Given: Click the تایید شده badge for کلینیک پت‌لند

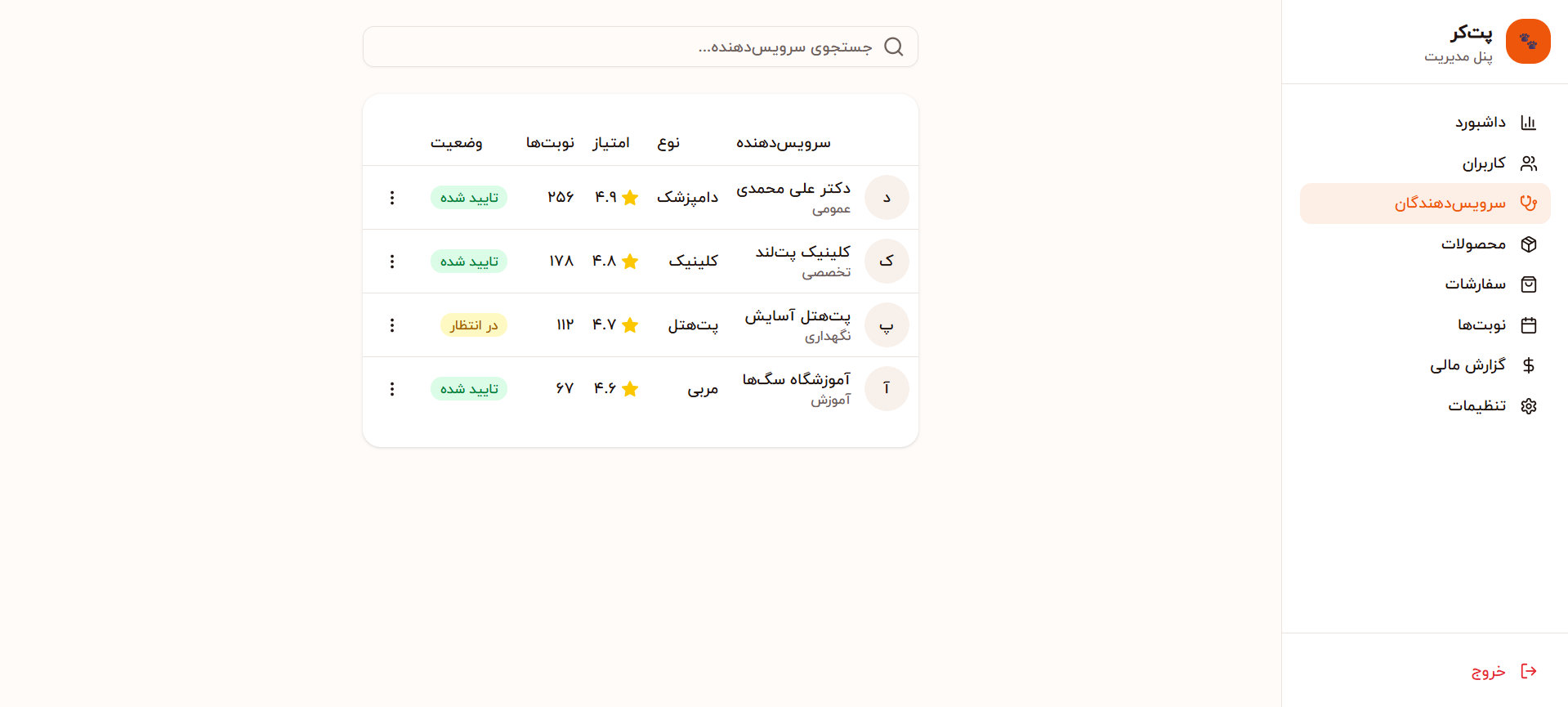Looking at the screenshot, I should coord(469,262).
